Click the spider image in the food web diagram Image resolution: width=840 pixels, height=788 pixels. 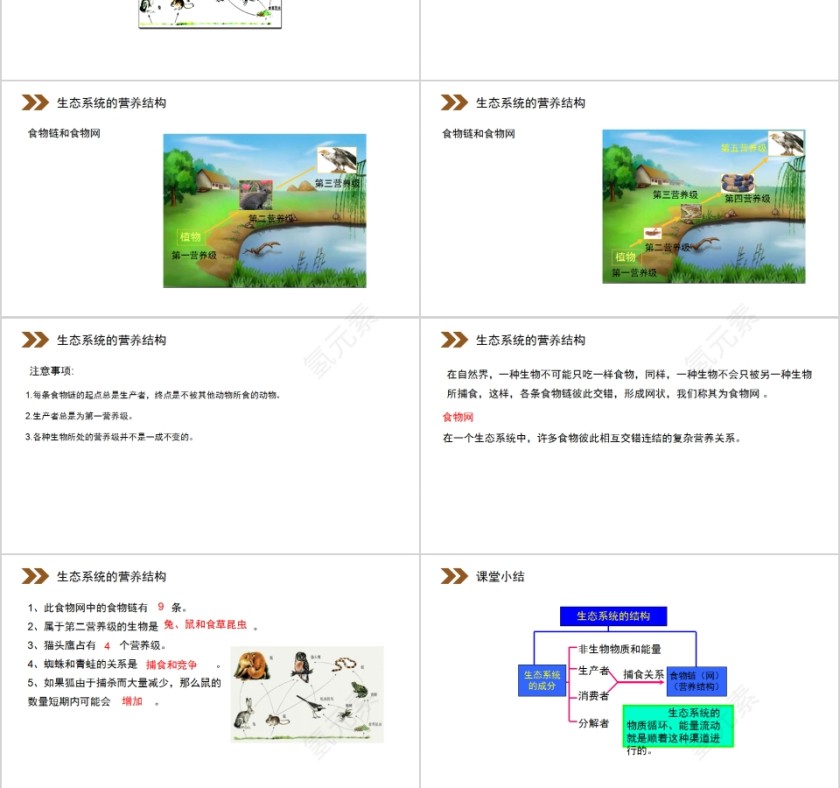[347, 713]
